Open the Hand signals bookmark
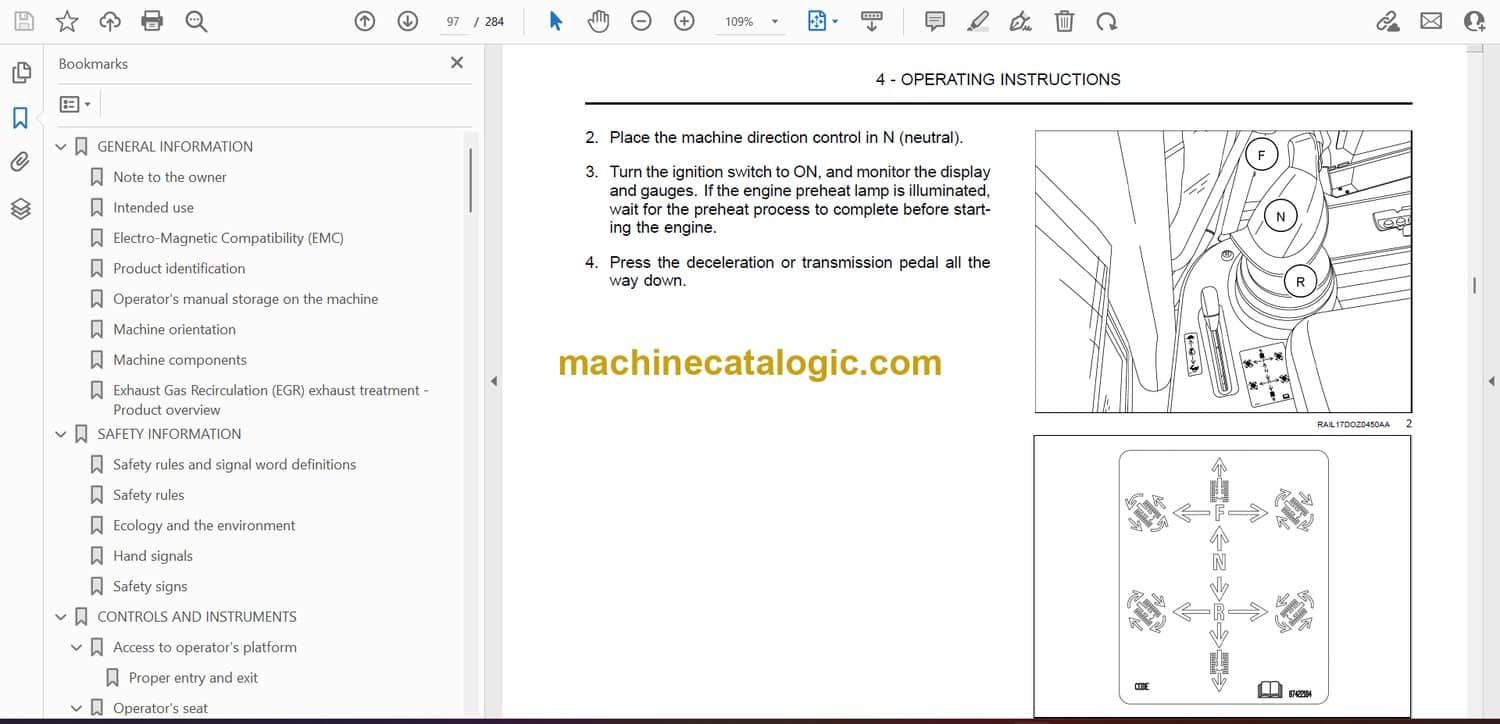Image resolution: width=1500 pixels, height=724 pixels. tap(152, 556)
